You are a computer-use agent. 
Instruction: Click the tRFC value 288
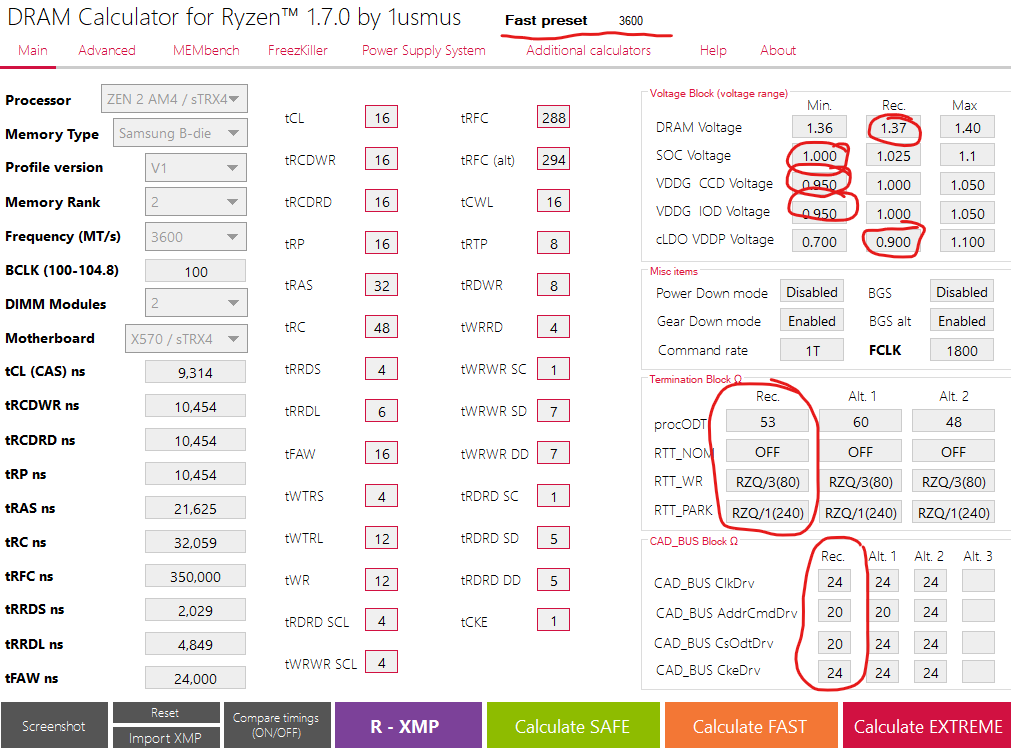(x=554, y=117)
